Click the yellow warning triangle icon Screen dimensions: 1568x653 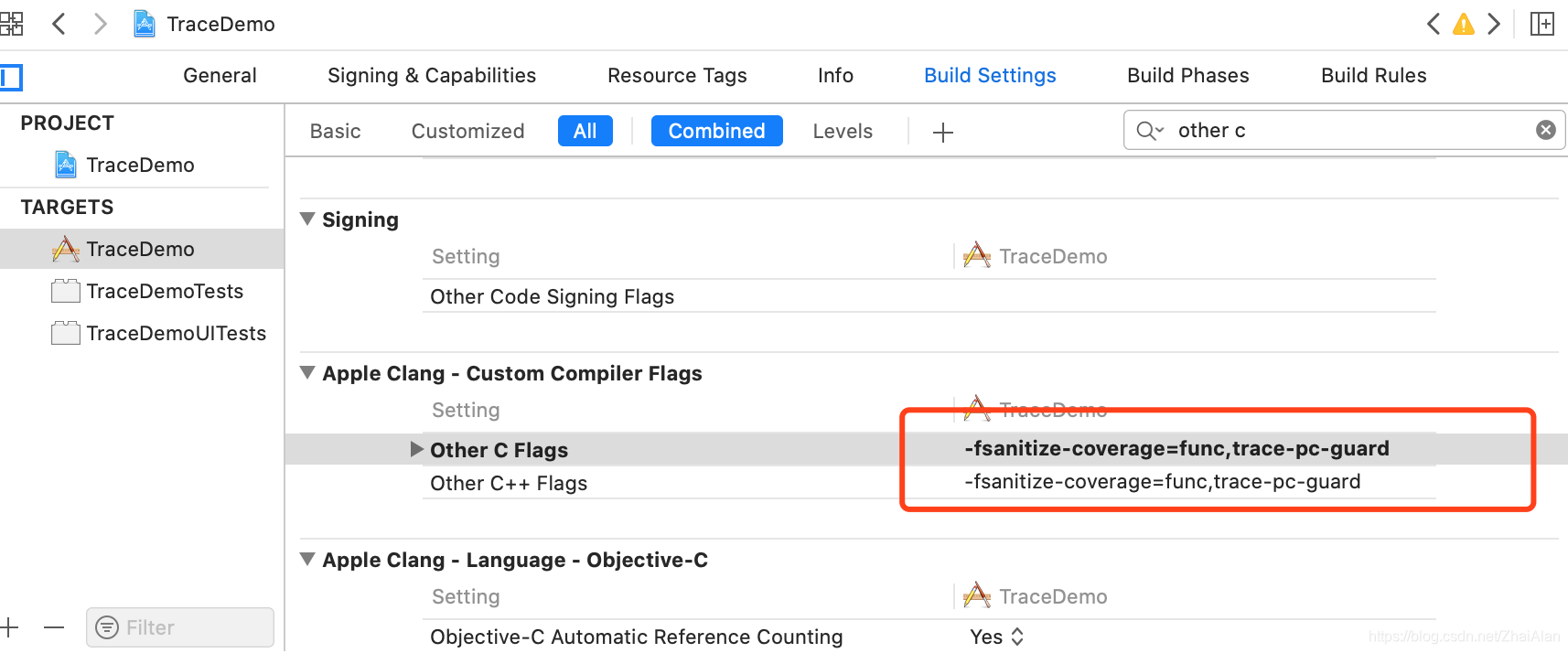click(x=1464, y=24)
